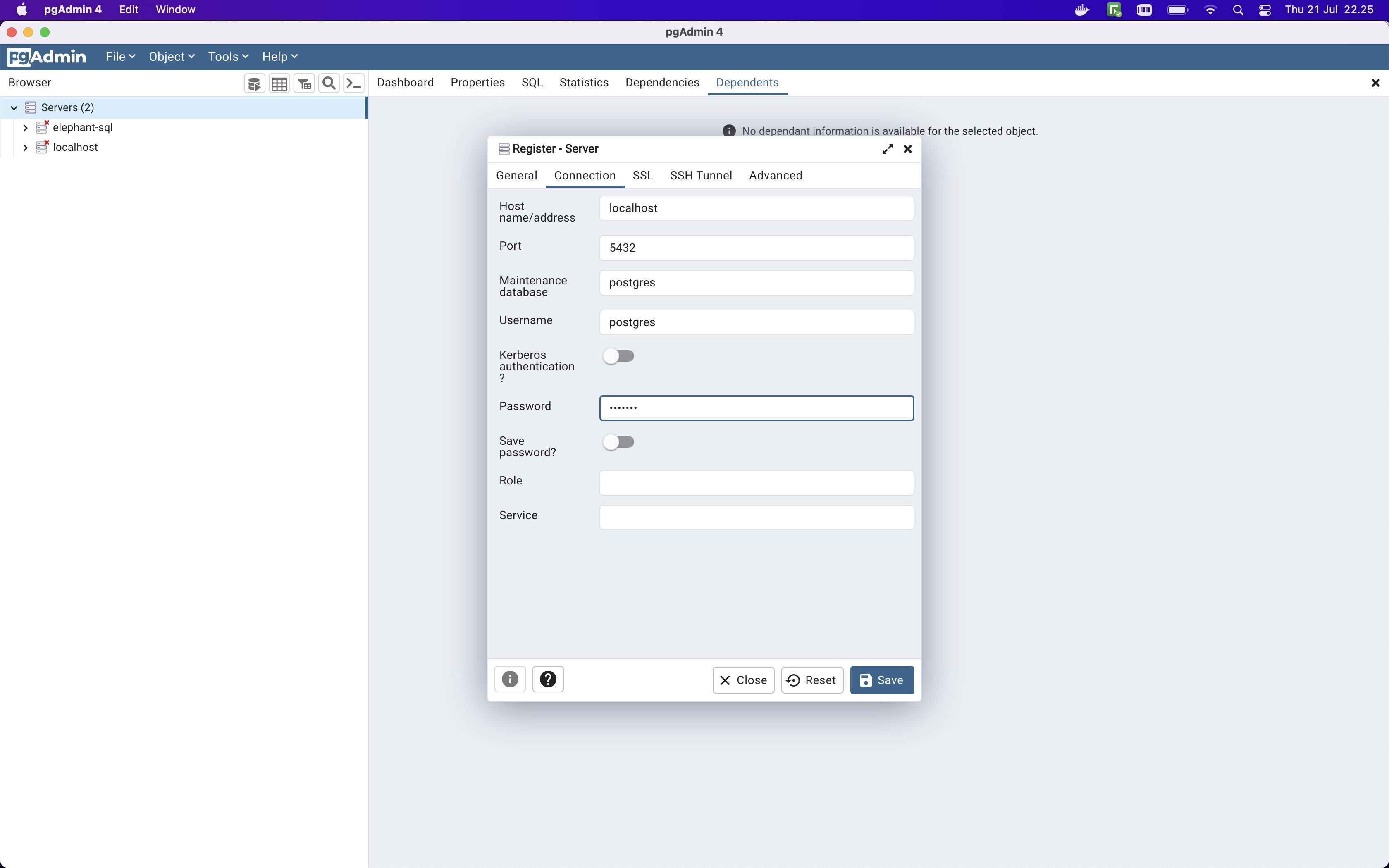Screen dimensions: 1389x868
Task: Launch the PSQL terminal icon
Action: (x=353, y=83)
